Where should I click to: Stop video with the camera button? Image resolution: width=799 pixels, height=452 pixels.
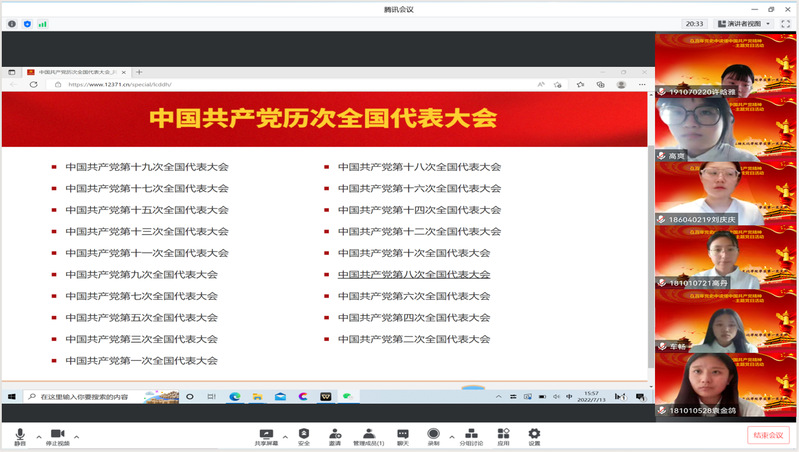click(x=57, y=434)
